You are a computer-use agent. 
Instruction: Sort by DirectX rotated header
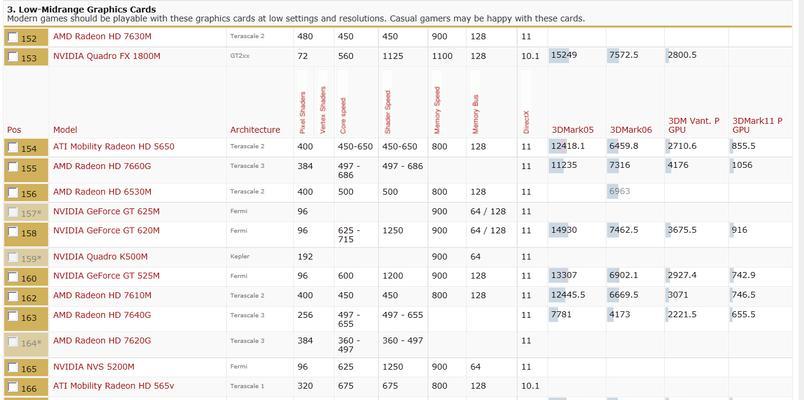[x=526, y=122]
